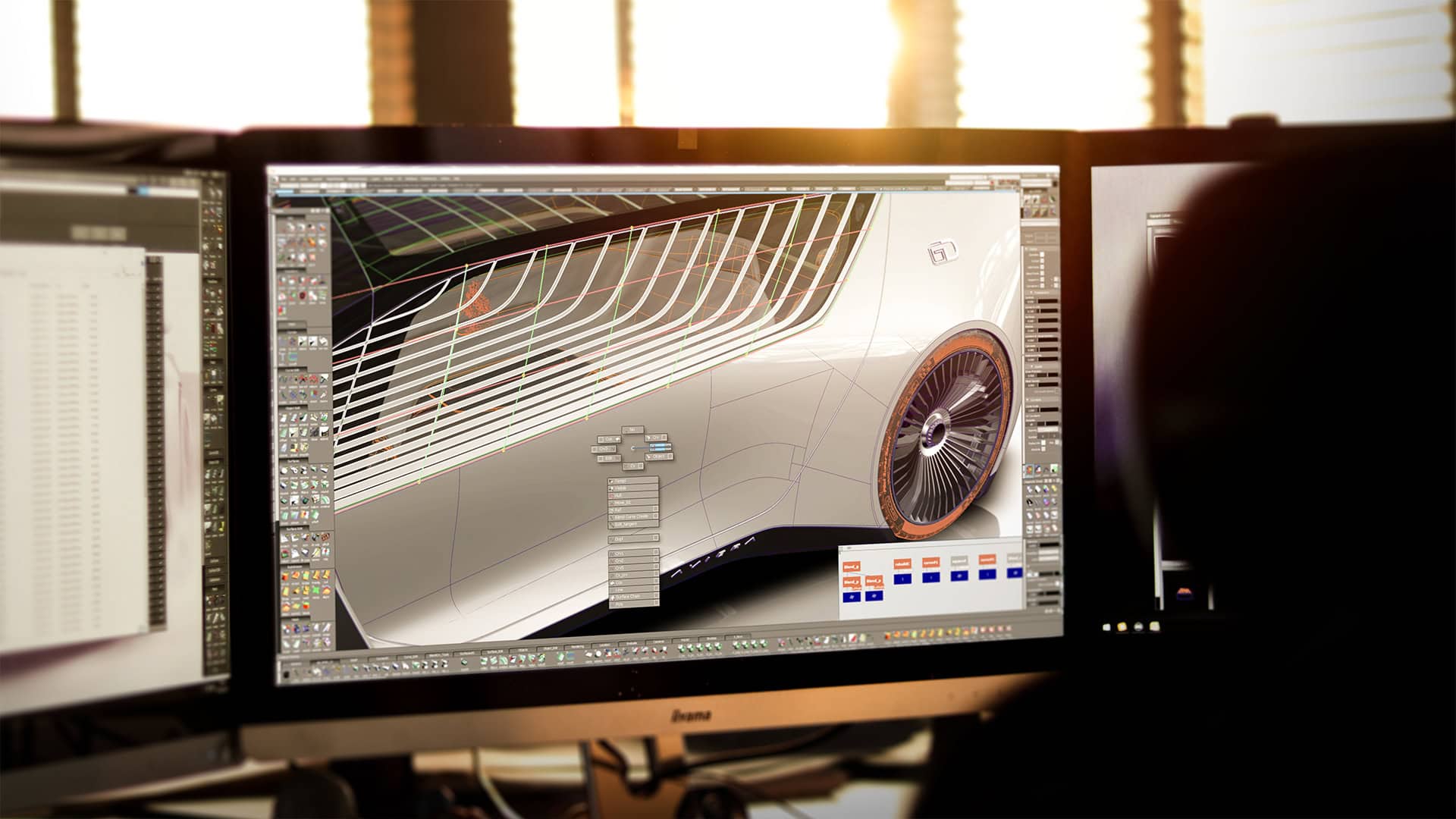The width and height of the screenshot is (1456, 819).
Task: Select Blend Curve Create in floating tool list
Action: 629,516
